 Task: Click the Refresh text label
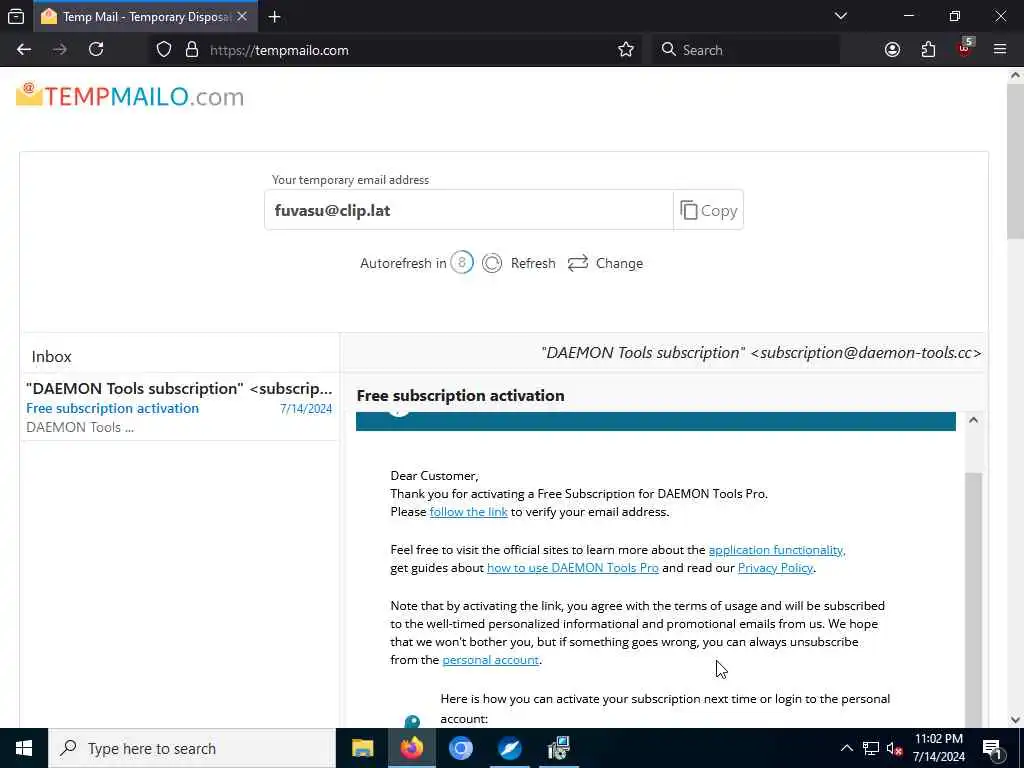click(x=533, y=263)
